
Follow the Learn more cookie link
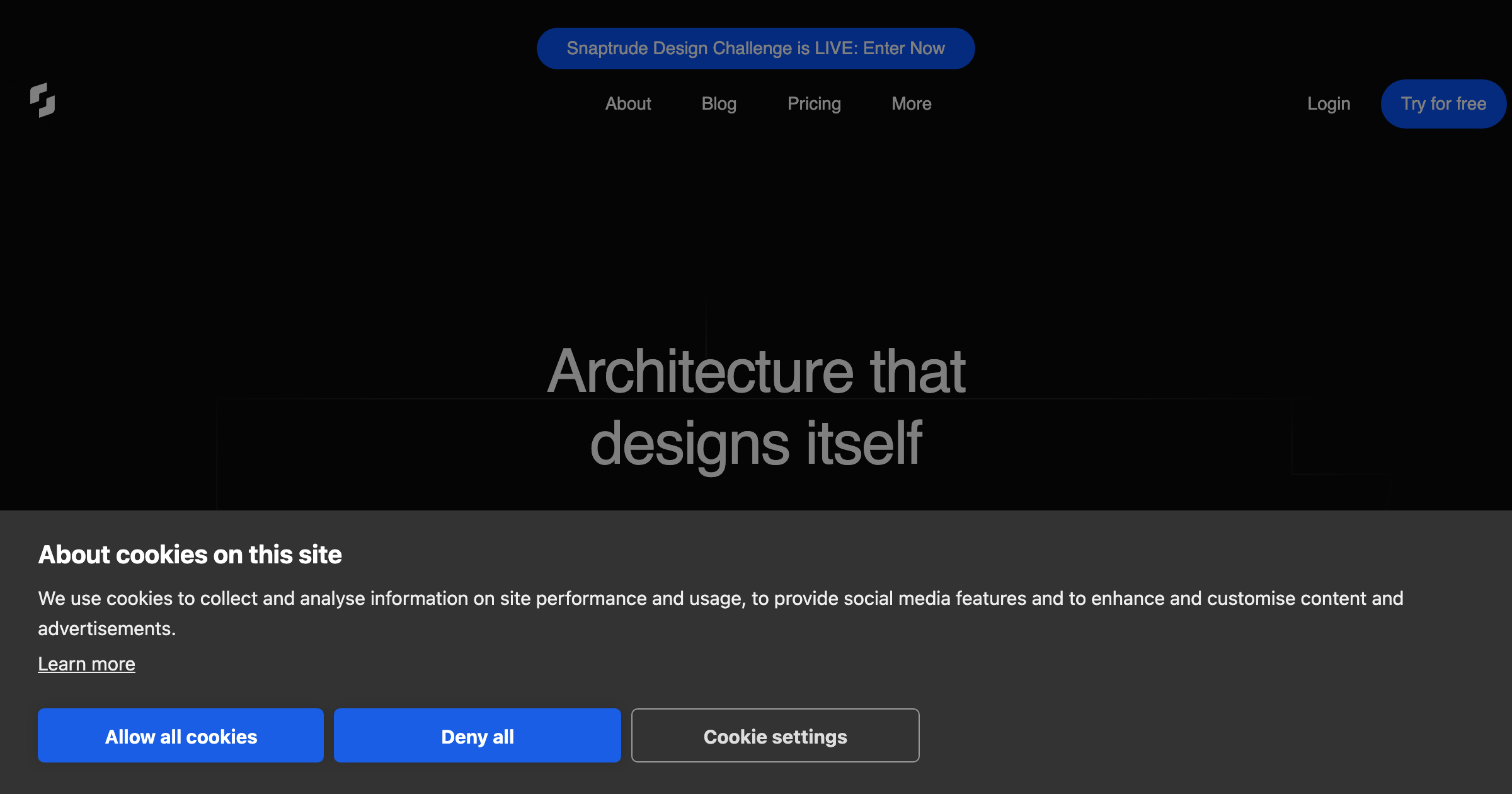86,664
